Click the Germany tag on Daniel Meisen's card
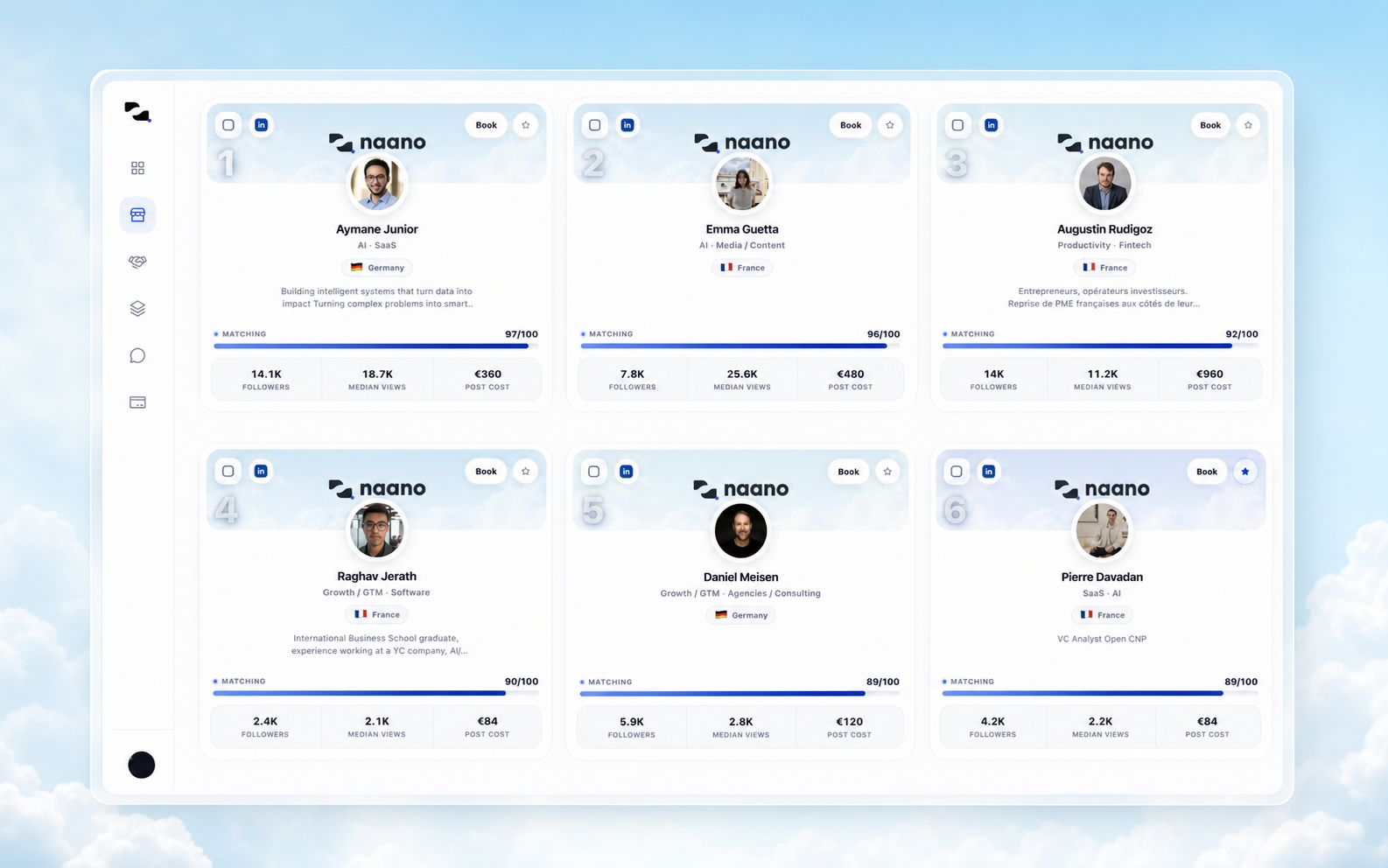 click(x=741, y=615)
